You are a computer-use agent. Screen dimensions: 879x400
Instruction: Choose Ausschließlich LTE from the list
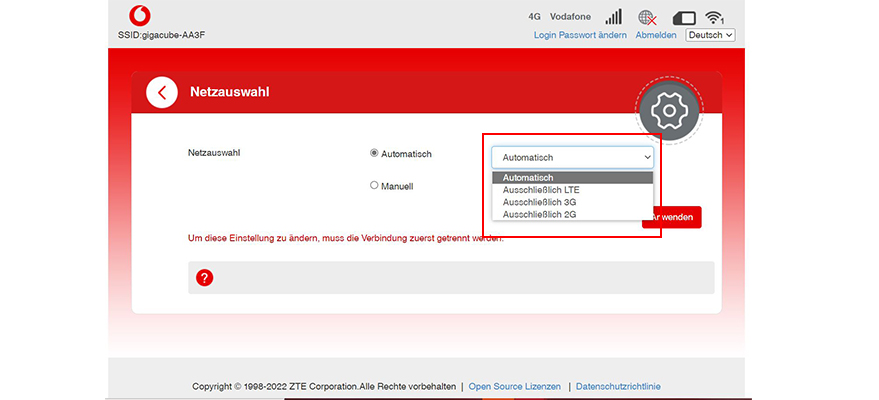click(541, 190)
